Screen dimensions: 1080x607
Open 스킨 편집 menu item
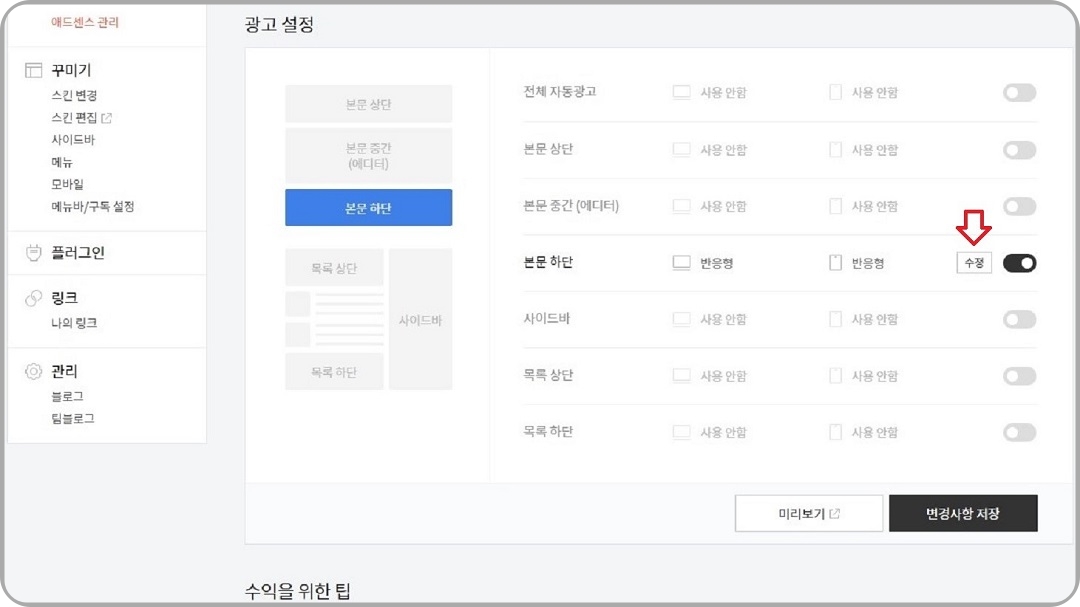pyautogui.click(x=74, y=118)
